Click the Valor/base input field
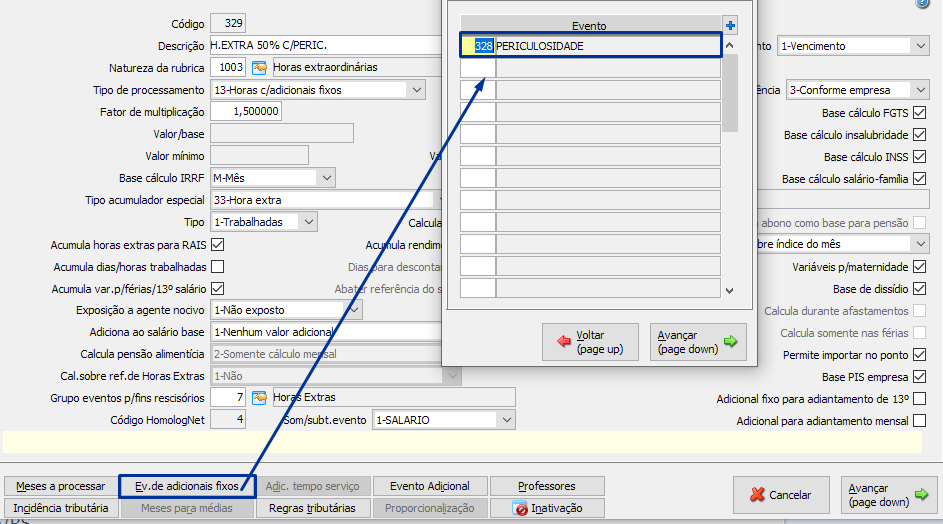 [282, 134]
